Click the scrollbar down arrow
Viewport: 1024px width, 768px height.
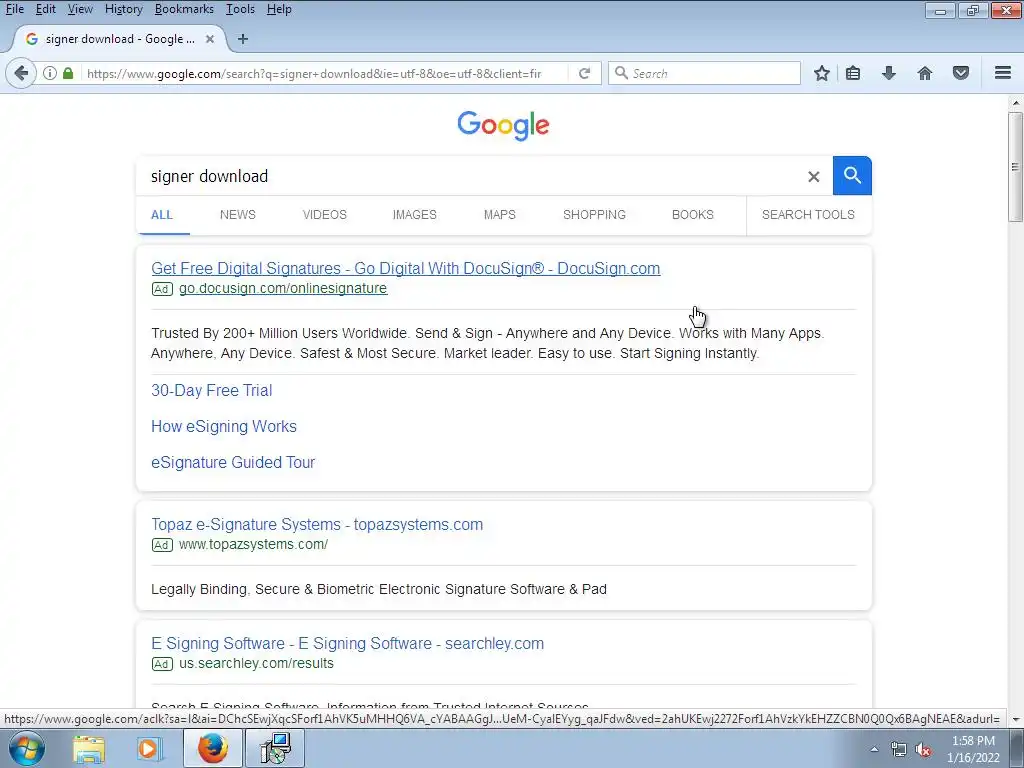coord(1016,720)
